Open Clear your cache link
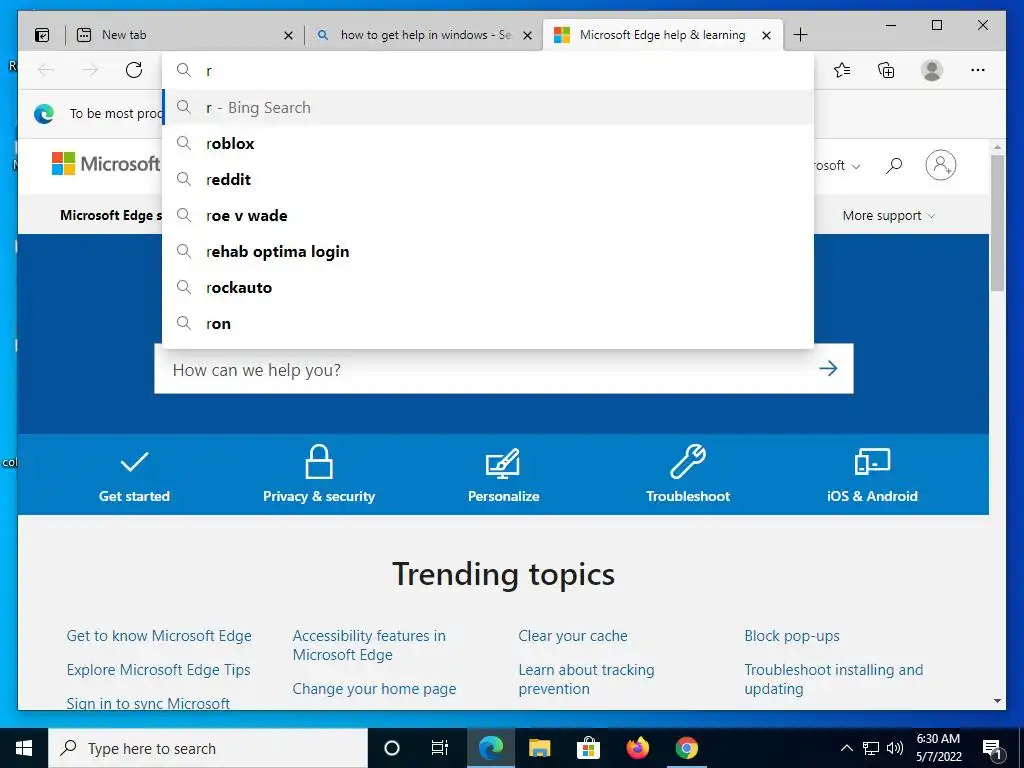 coord(573,635)
